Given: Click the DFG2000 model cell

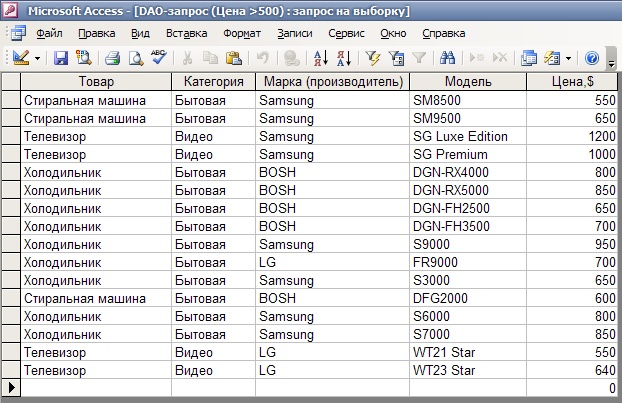Looking at the screenshot, I should [x=468, y=298].
